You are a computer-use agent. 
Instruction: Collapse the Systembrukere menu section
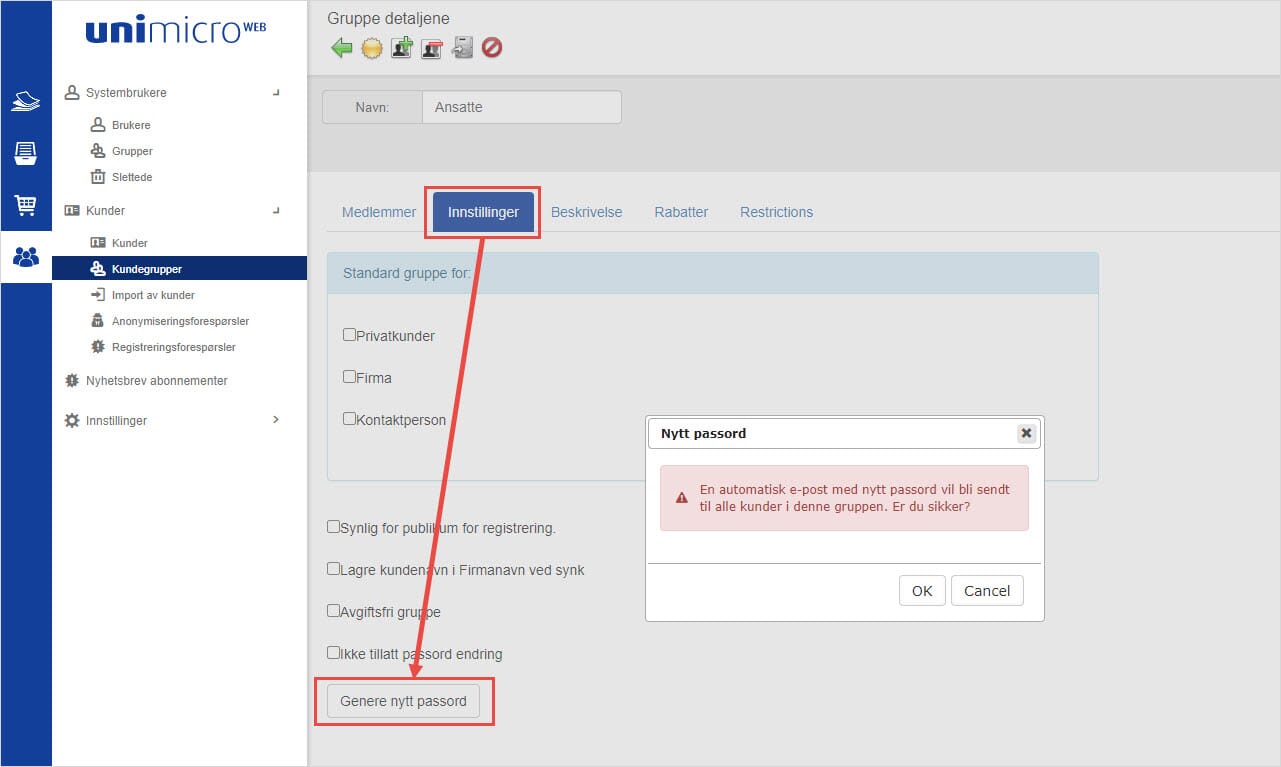(276, 93)
